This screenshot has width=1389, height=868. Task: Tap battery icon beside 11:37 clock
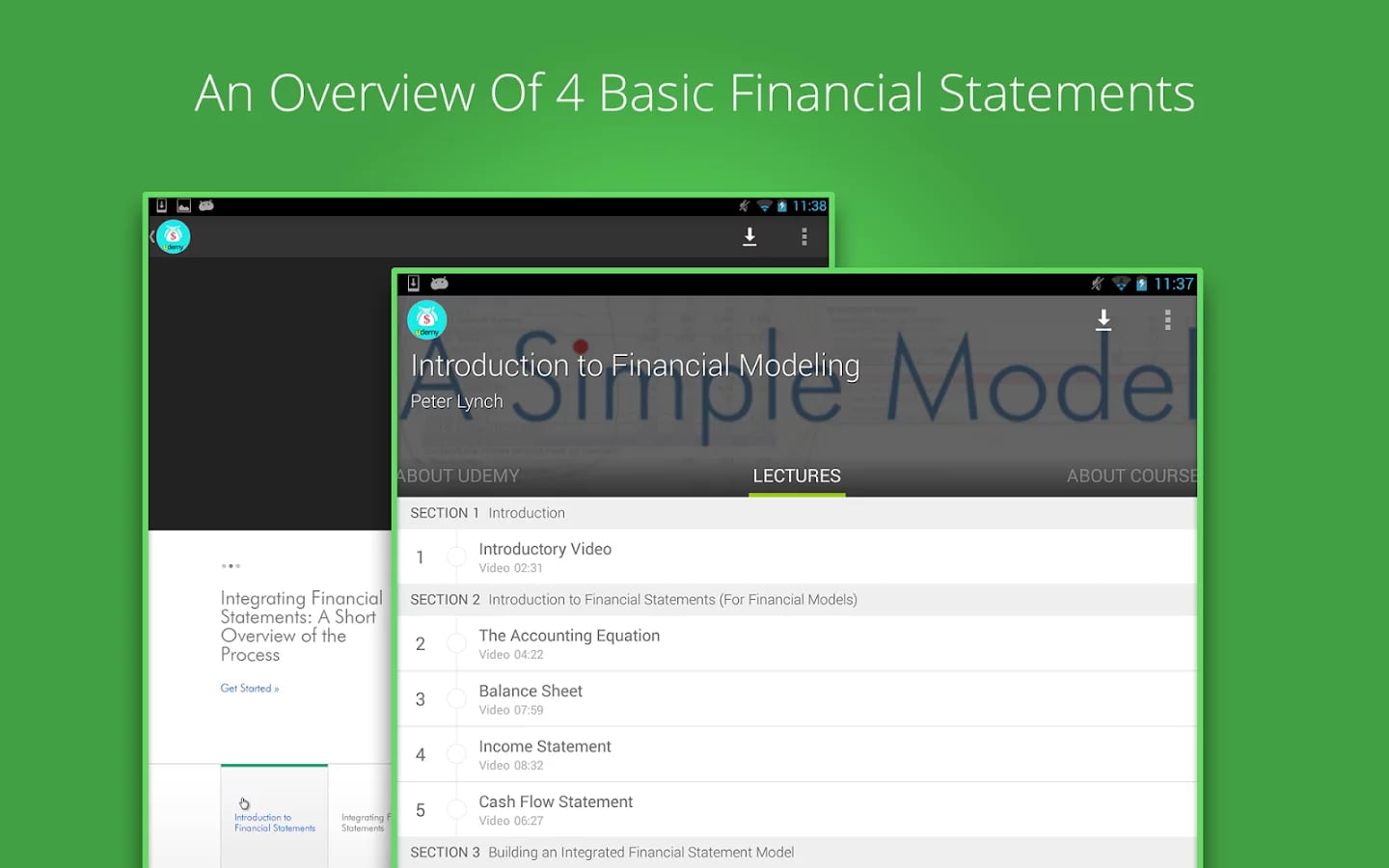click(1141, 284)
